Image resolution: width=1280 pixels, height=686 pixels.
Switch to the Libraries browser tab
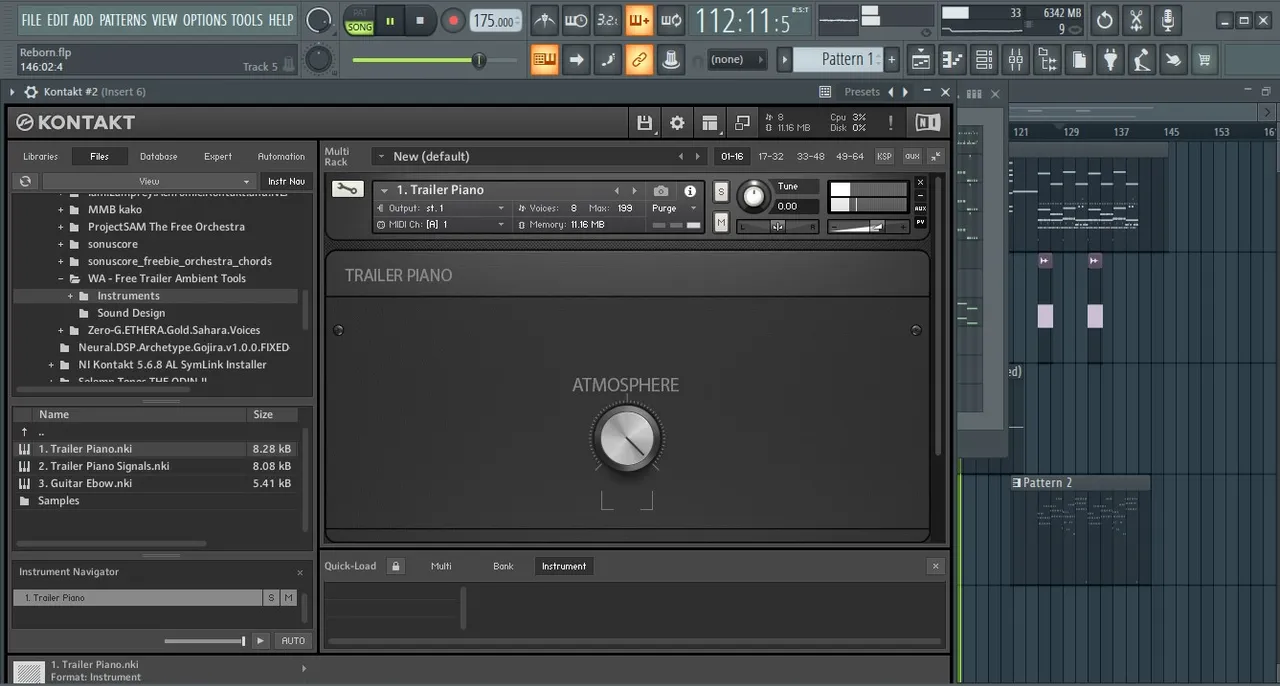(x=41, y=156)
